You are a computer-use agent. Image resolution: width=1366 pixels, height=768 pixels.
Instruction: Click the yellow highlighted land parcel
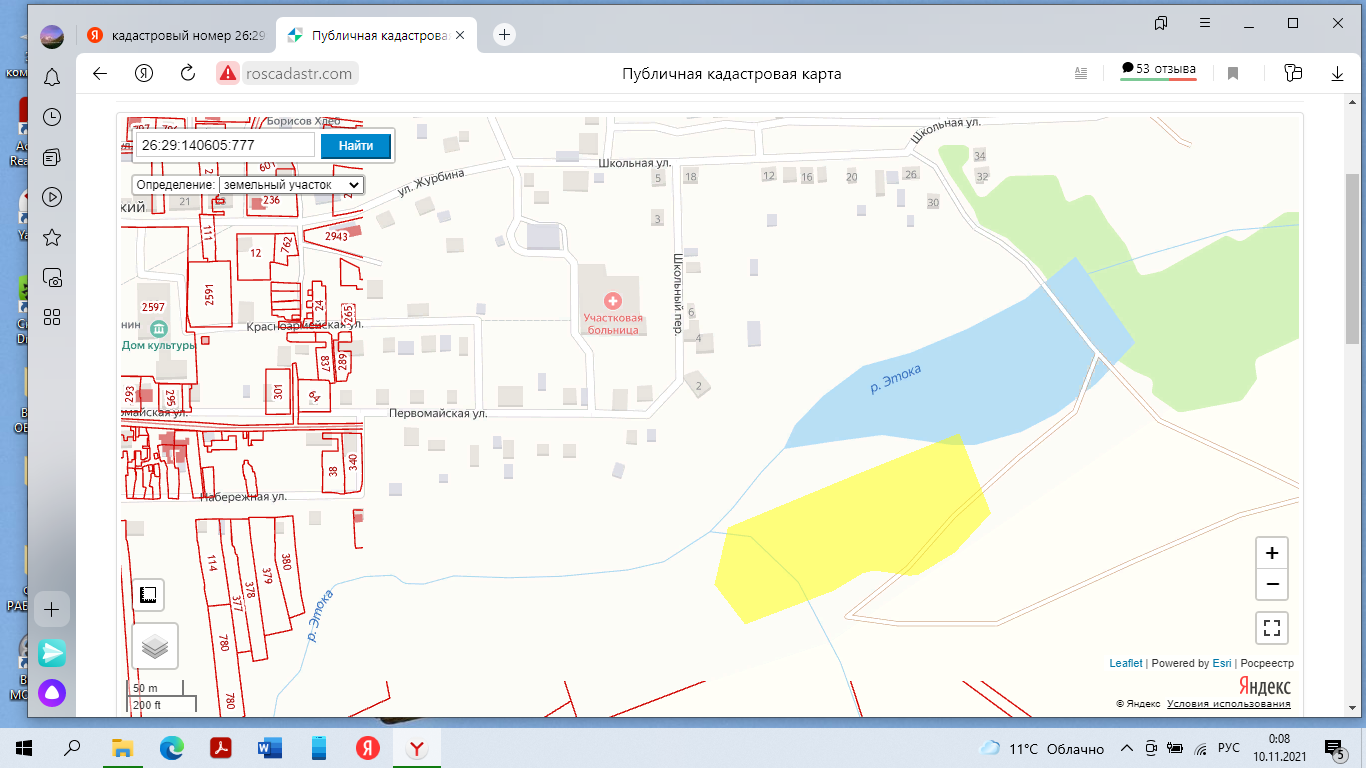[850, 530]
